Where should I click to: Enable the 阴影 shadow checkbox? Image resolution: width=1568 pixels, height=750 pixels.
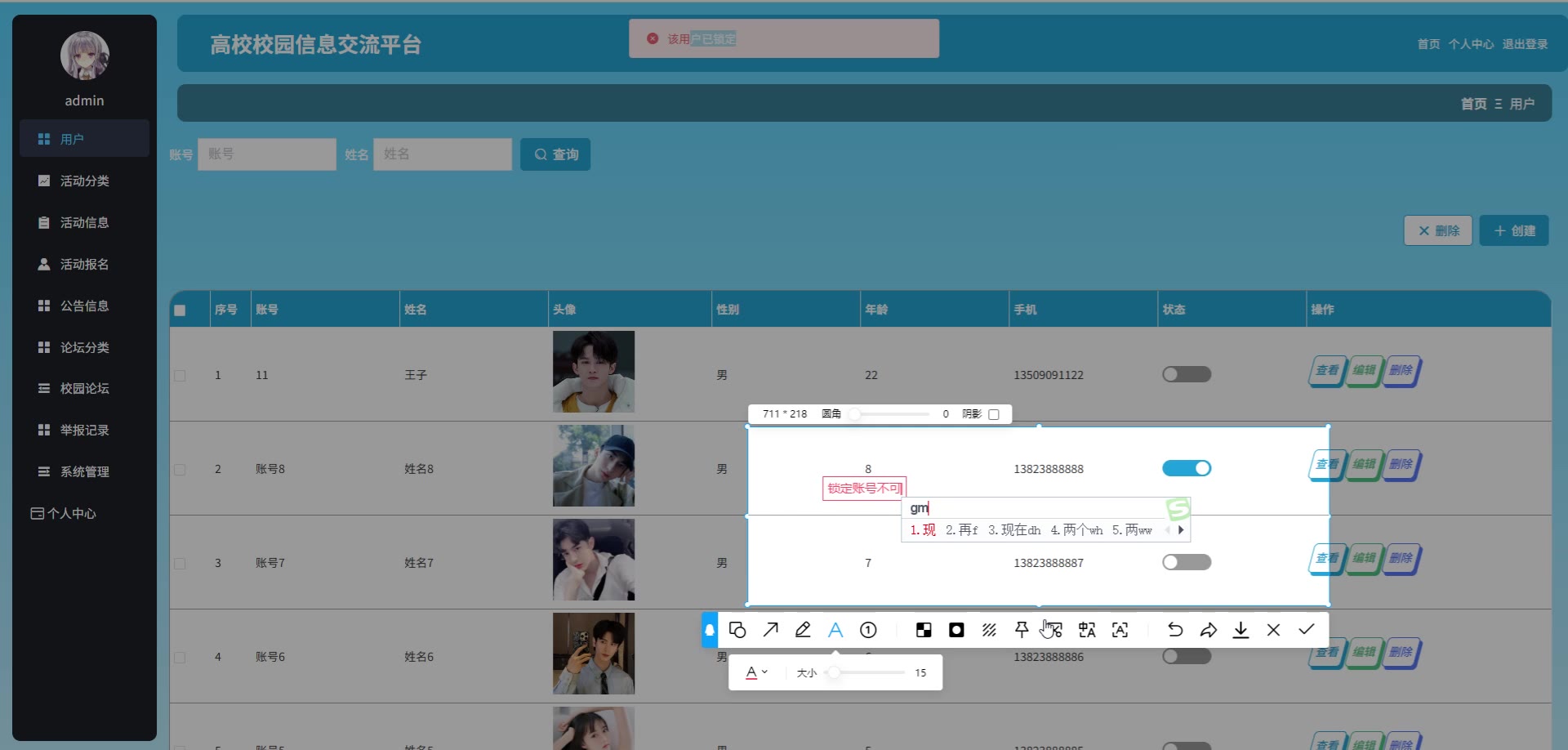tap(994, 414)
